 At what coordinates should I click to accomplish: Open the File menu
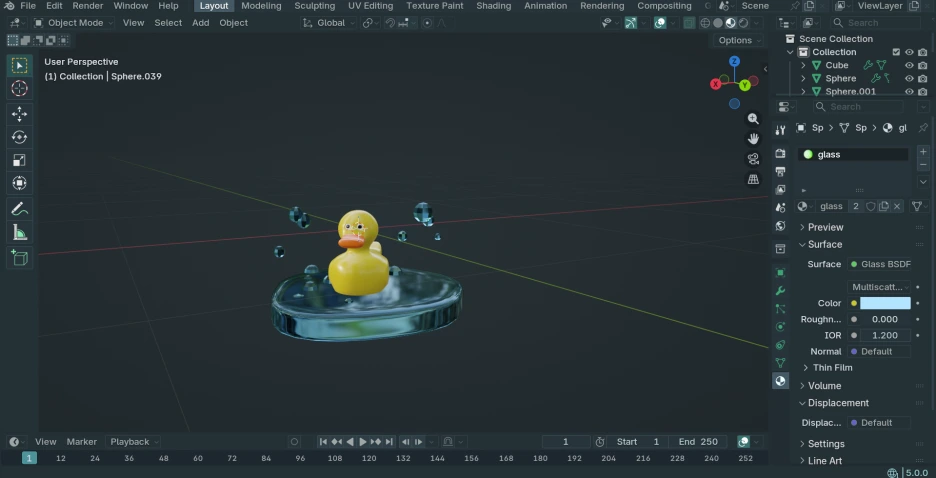27,6
